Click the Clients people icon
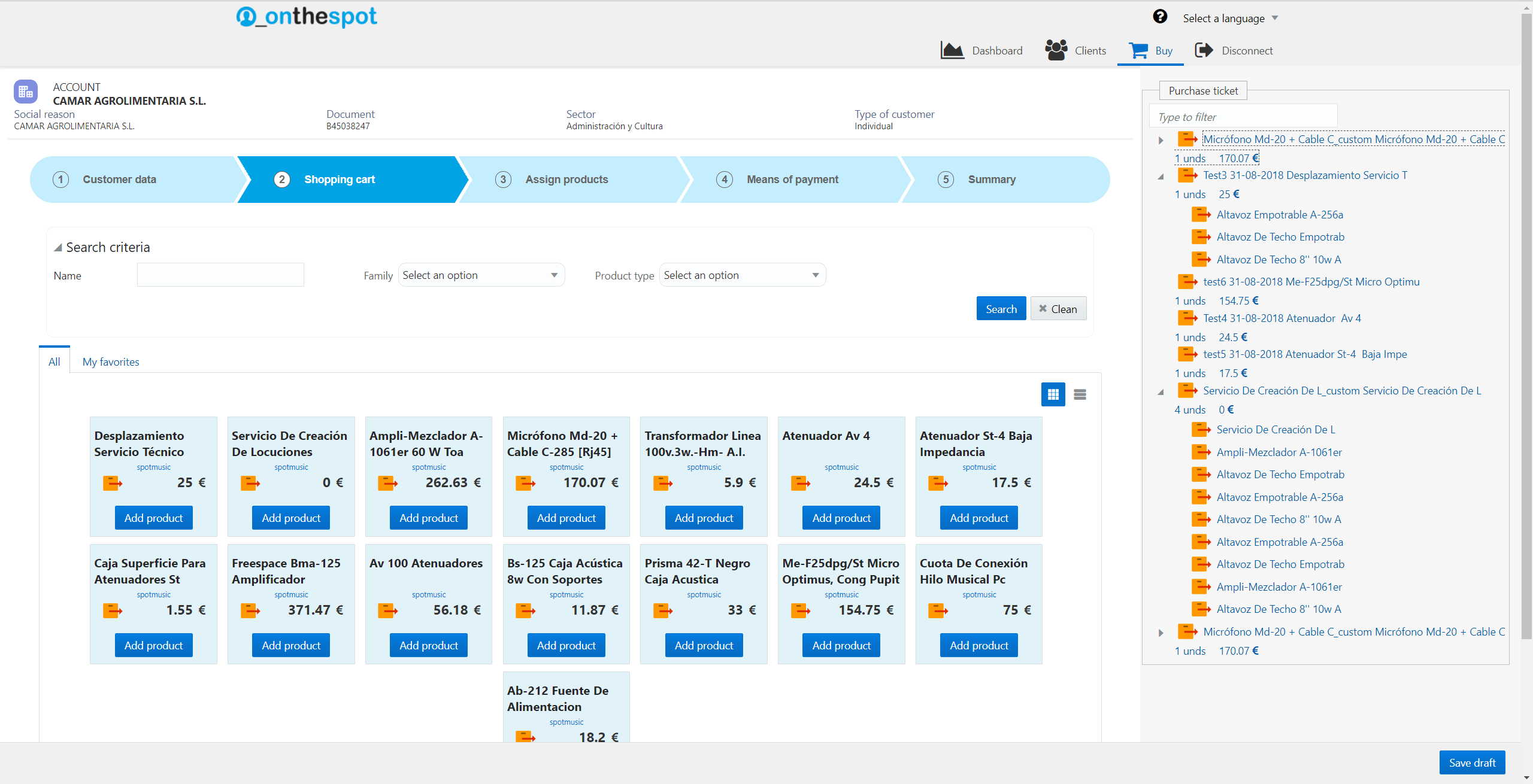Screen dimensions: 1533x784 click(1056, 50)
